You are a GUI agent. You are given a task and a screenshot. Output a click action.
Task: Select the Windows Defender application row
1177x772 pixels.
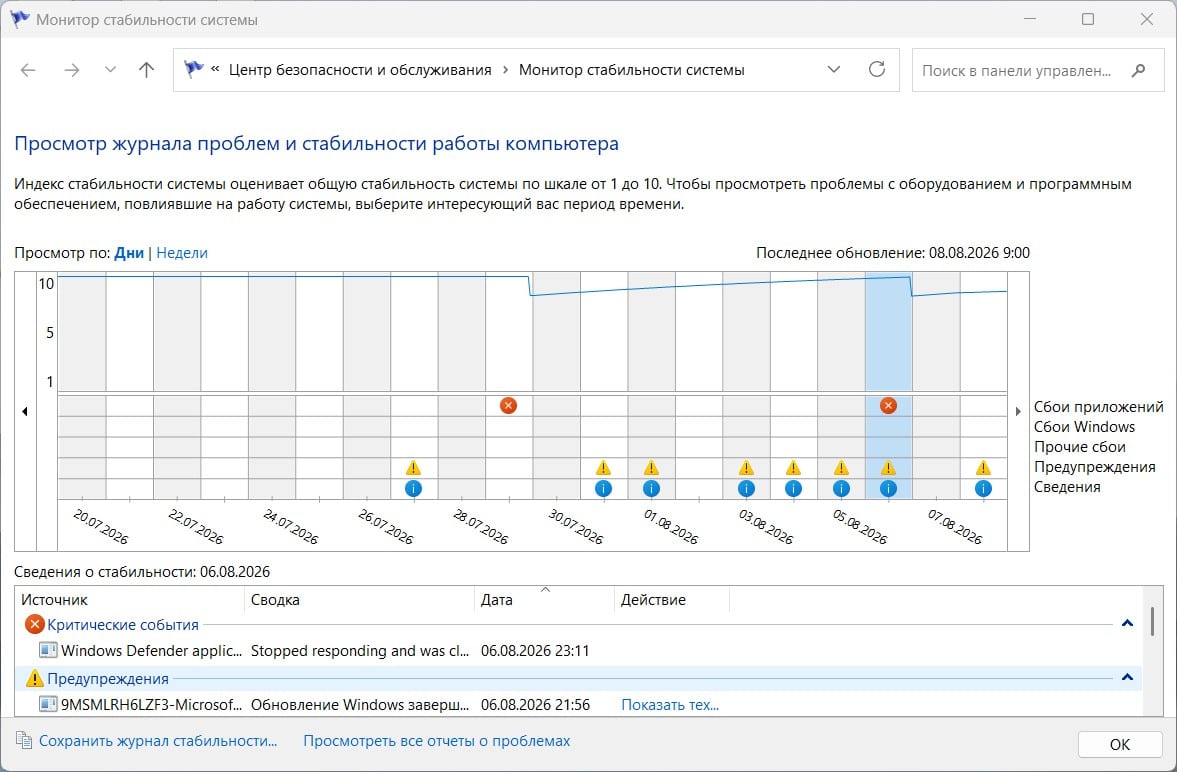[578, 650]
